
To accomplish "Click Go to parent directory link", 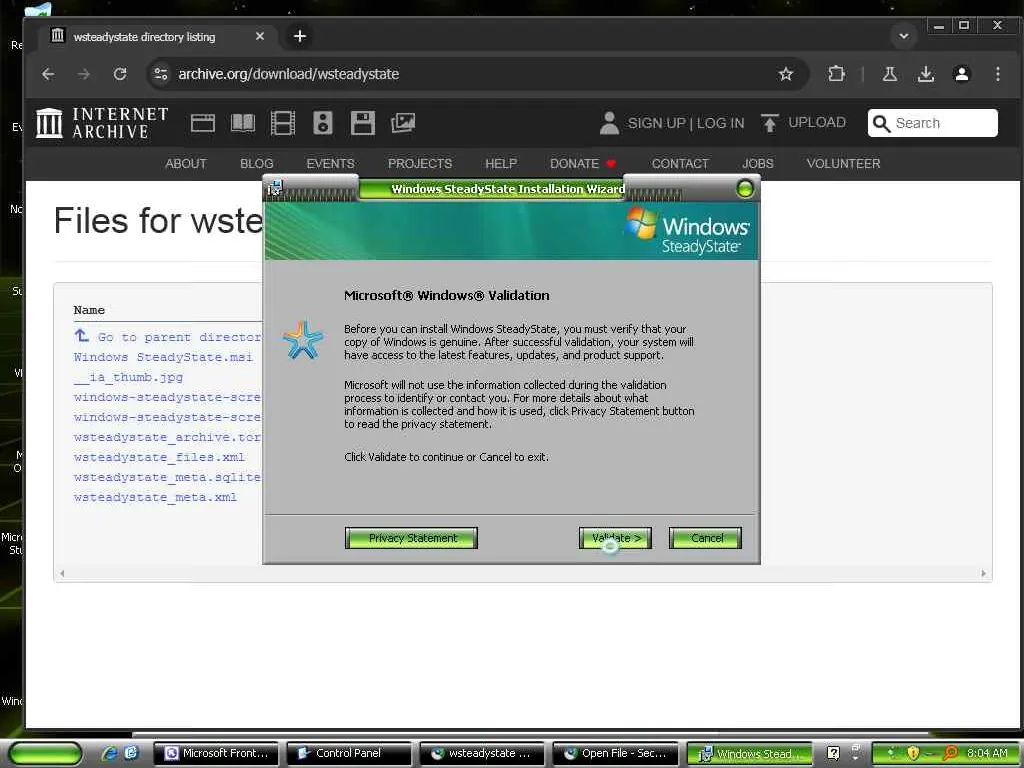I will click(x=168, y=337).
